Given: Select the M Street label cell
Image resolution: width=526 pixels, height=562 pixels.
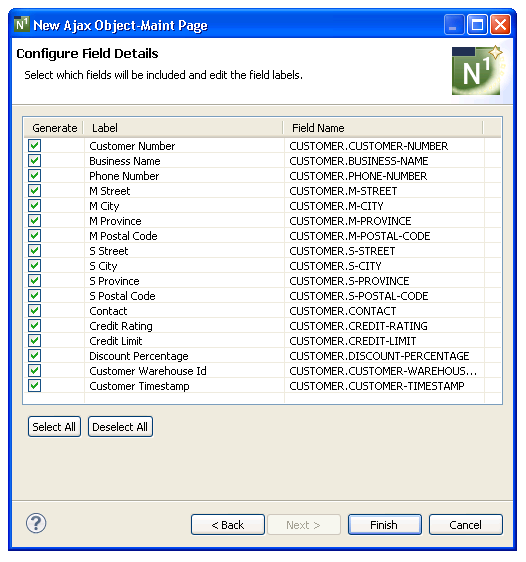Looking at the screenshot, I should [185, 191].
